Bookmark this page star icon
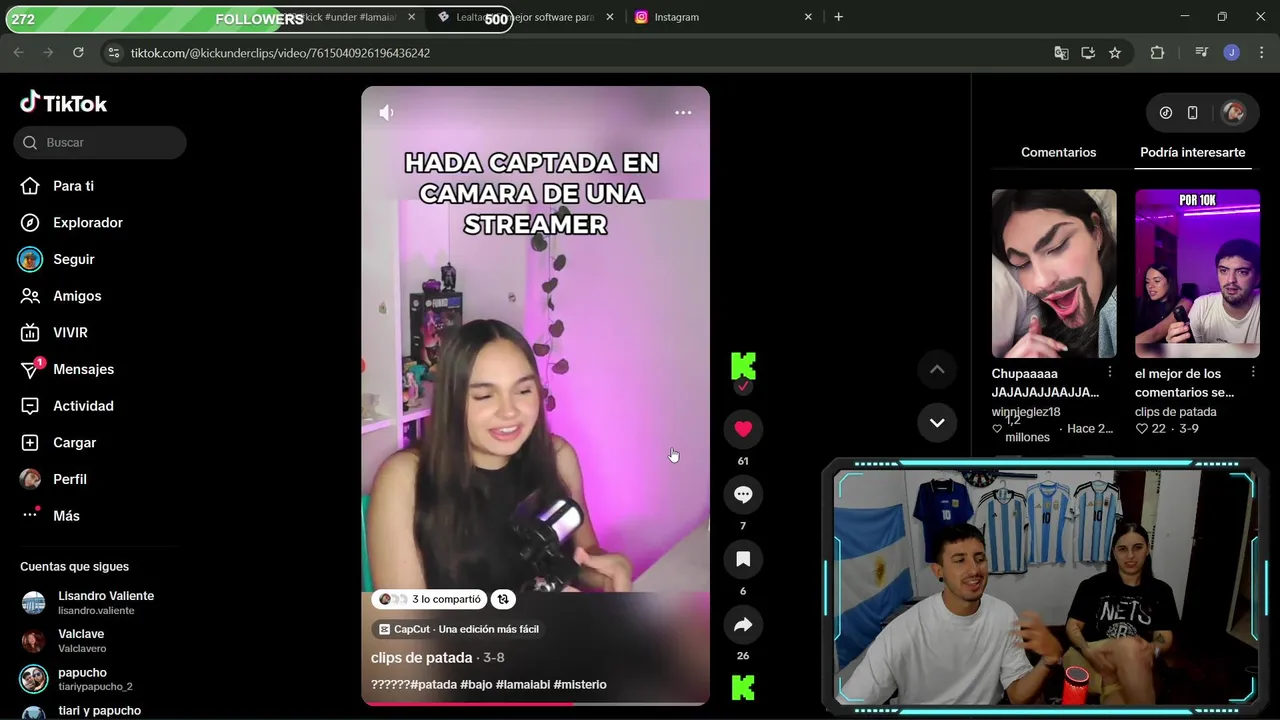The image size is (1280, 720). coord(1115,53)
